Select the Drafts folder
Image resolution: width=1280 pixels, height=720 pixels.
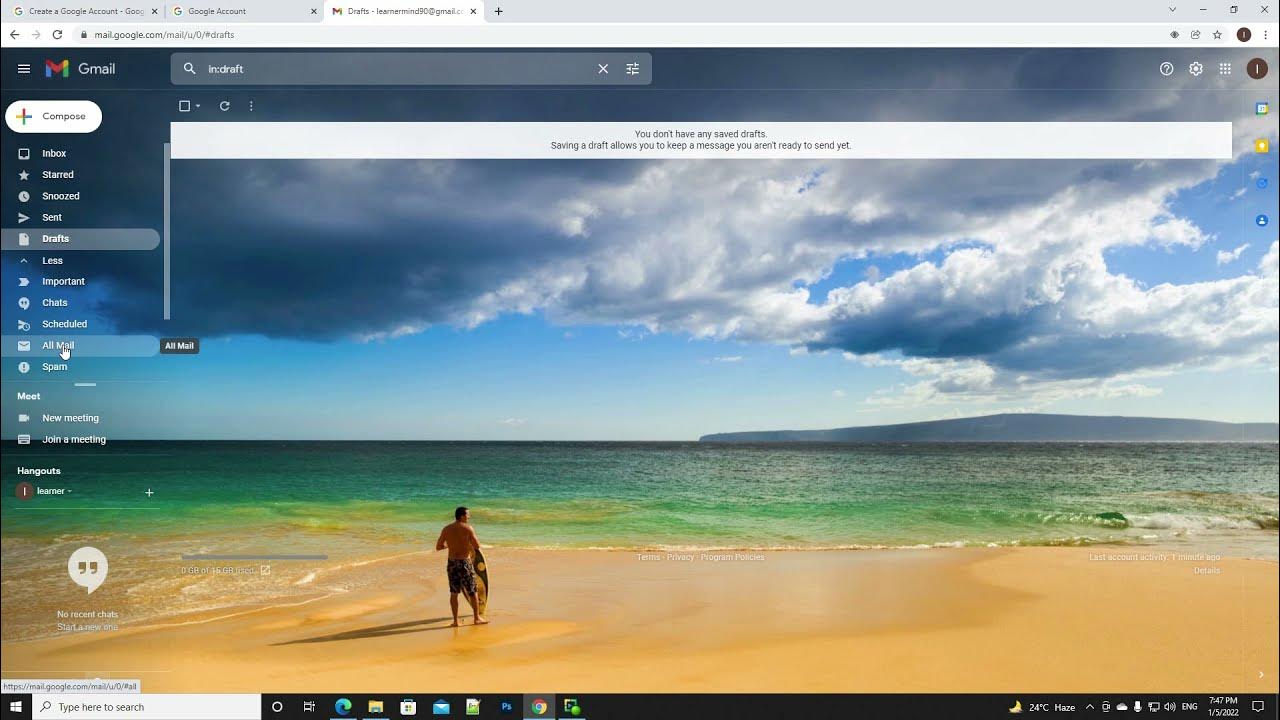tap(80, 239)
